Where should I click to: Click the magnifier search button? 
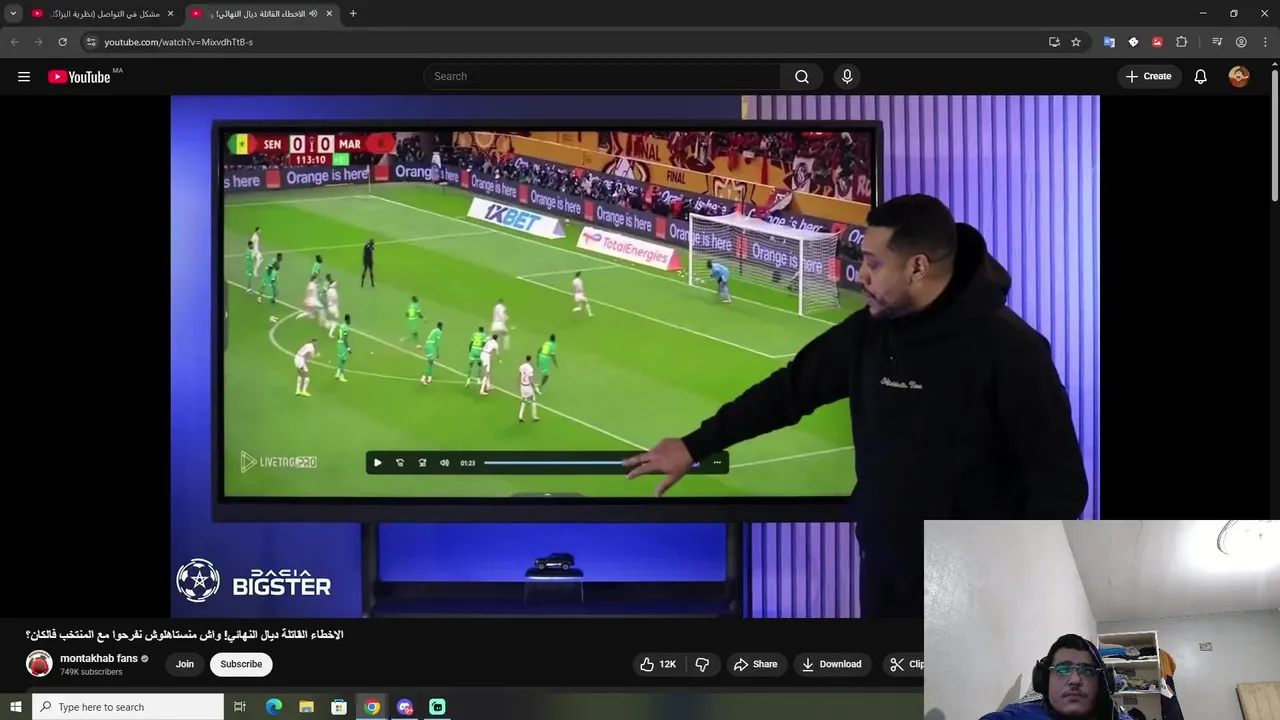802,77
